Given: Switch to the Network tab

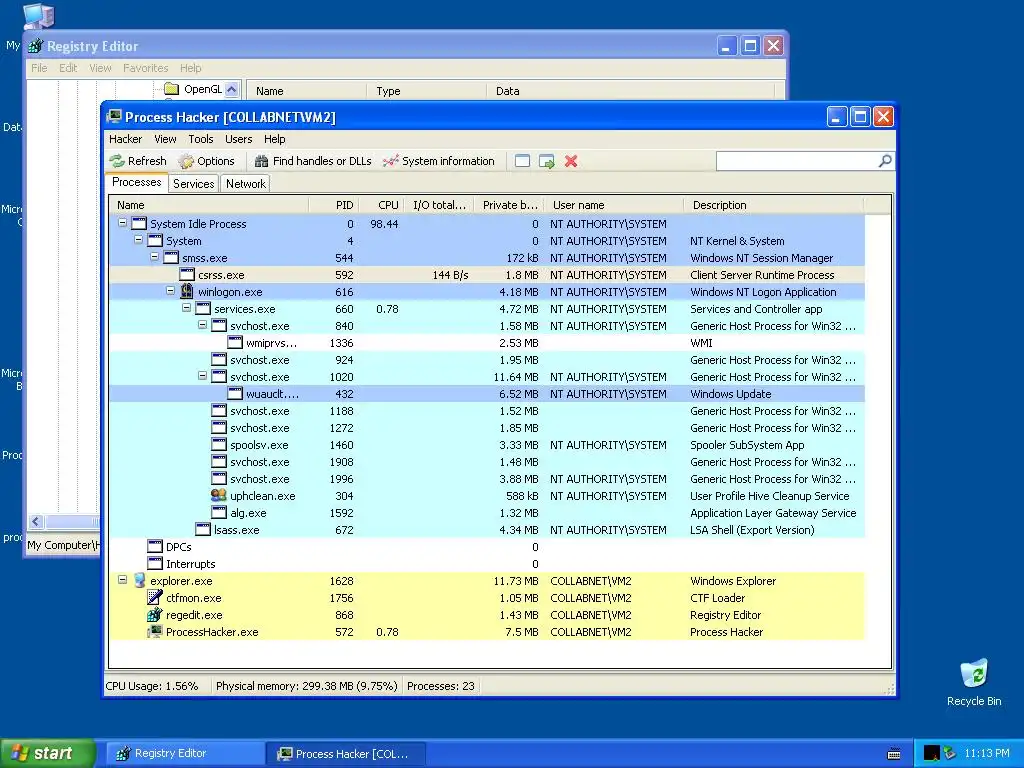Looking at the screenshot, I should (246, 184).
